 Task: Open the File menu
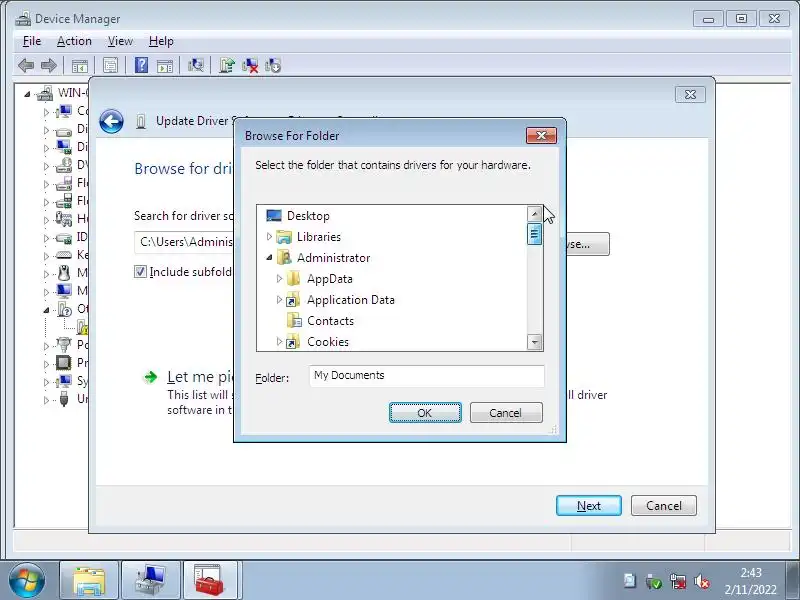32,41
